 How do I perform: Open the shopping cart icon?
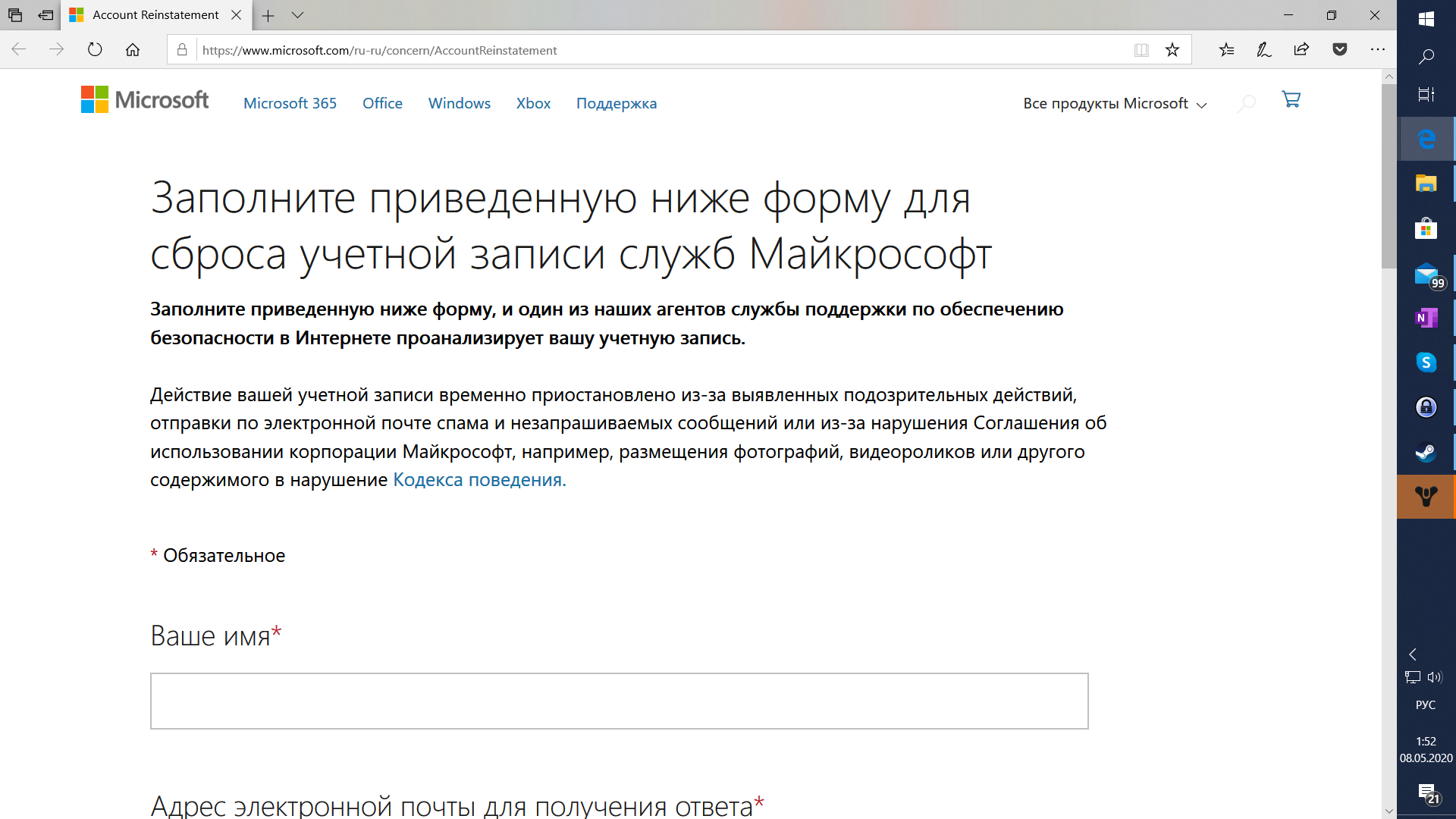[x=1291, y=99]
